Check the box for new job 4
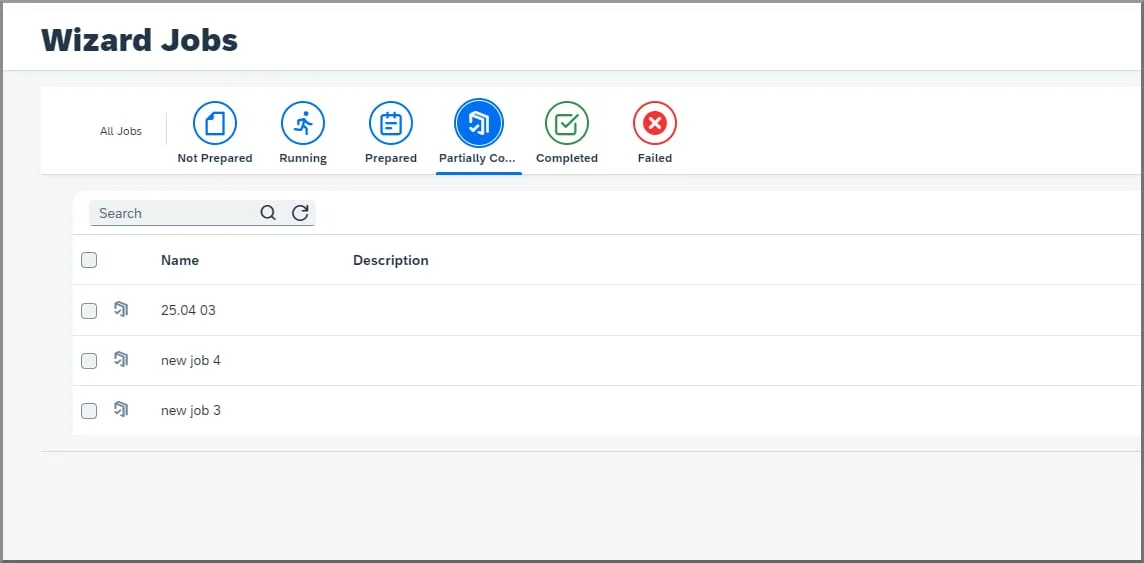This screenshot has height=563, width=1144. coord(89,361)
